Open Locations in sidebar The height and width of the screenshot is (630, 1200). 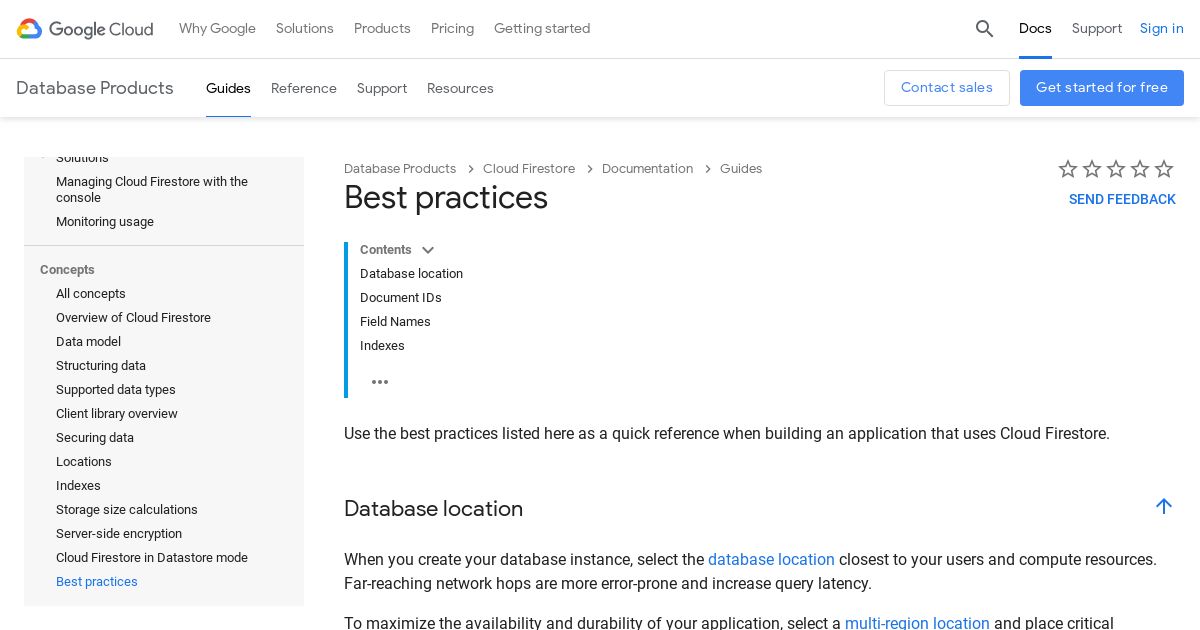pos(84,462)
